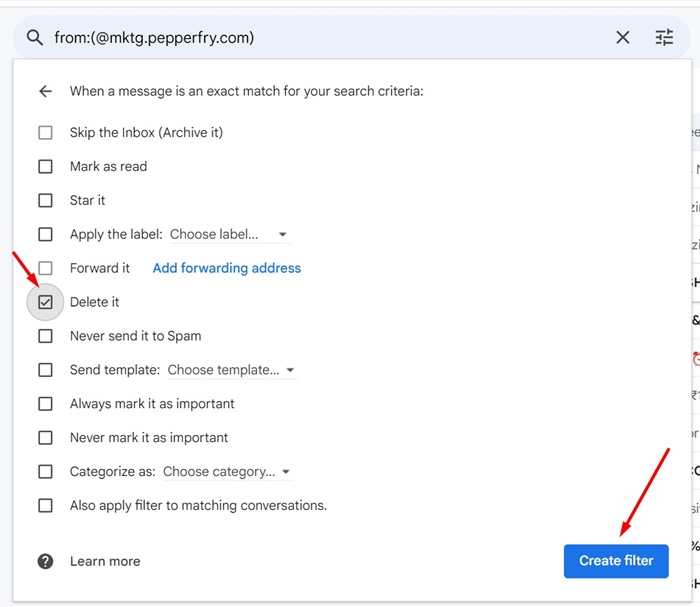Check Never mark it as important
The width and height of the screenshot is (700, 607).
(x=45, y=438)
